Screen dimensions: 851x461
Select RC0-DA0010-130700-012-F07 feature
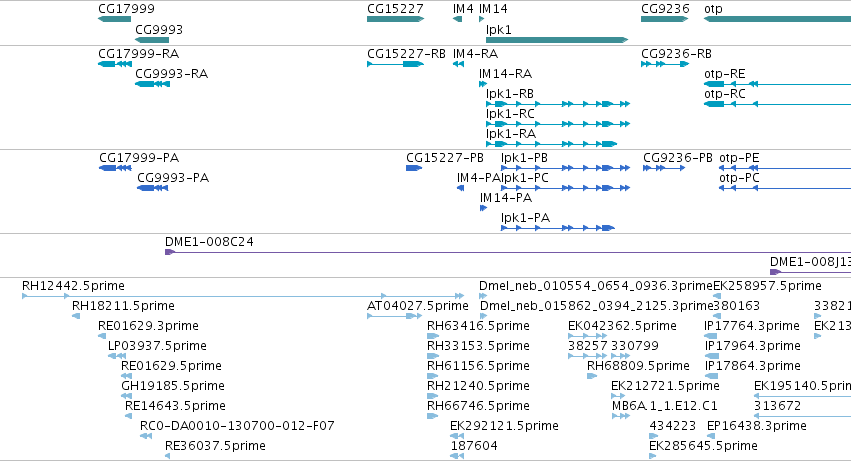pos(146,436)
